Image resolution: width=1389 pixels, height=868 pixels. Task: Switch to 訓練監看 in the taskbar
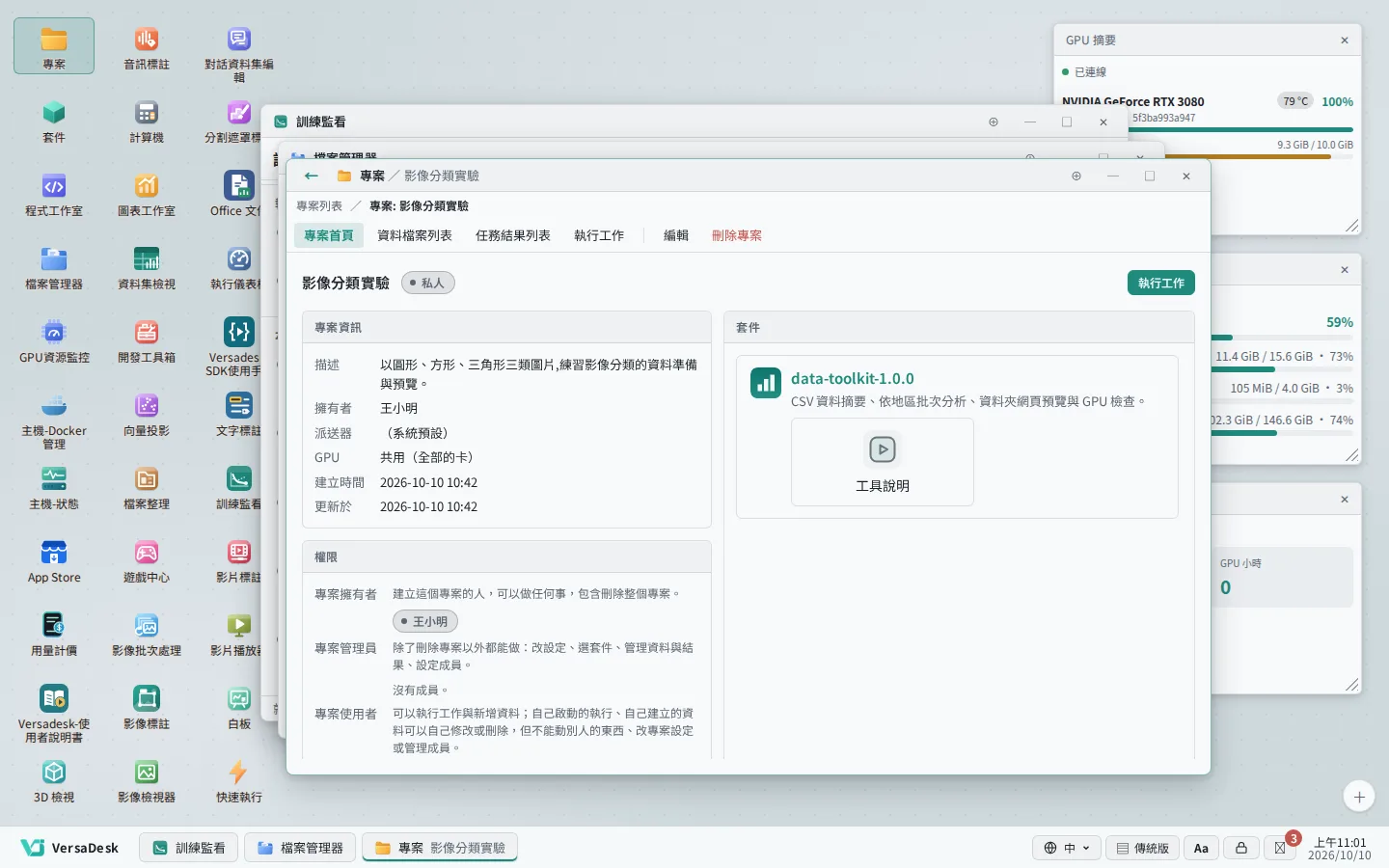[x=190, y=848]
